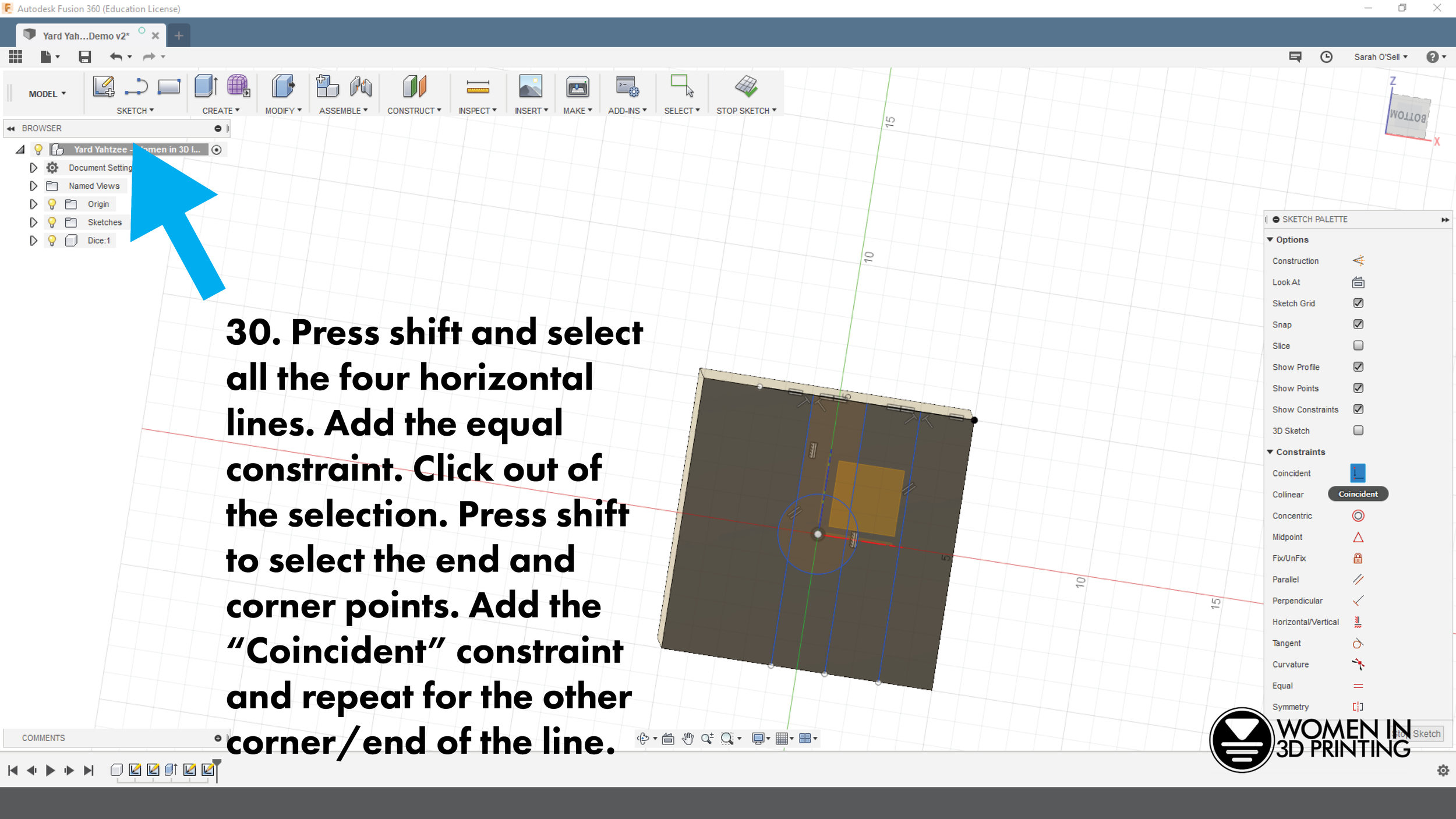The height and width of the screenshot is (819, 1456).
Task: Click the timeline Play button
Action: 50,771
